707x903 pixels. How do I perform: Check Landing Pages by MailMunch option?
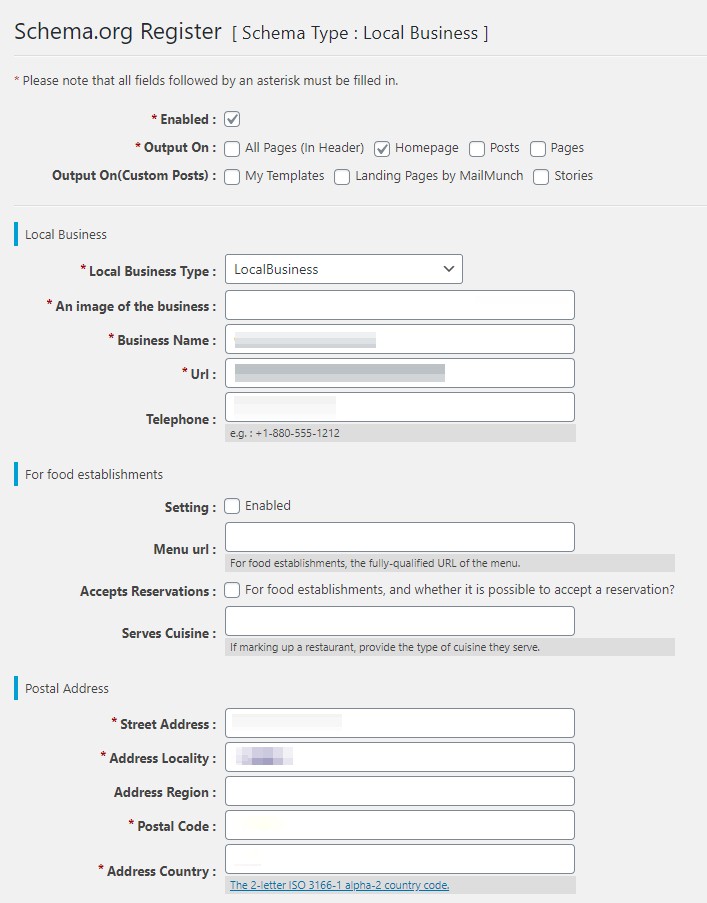342,177
